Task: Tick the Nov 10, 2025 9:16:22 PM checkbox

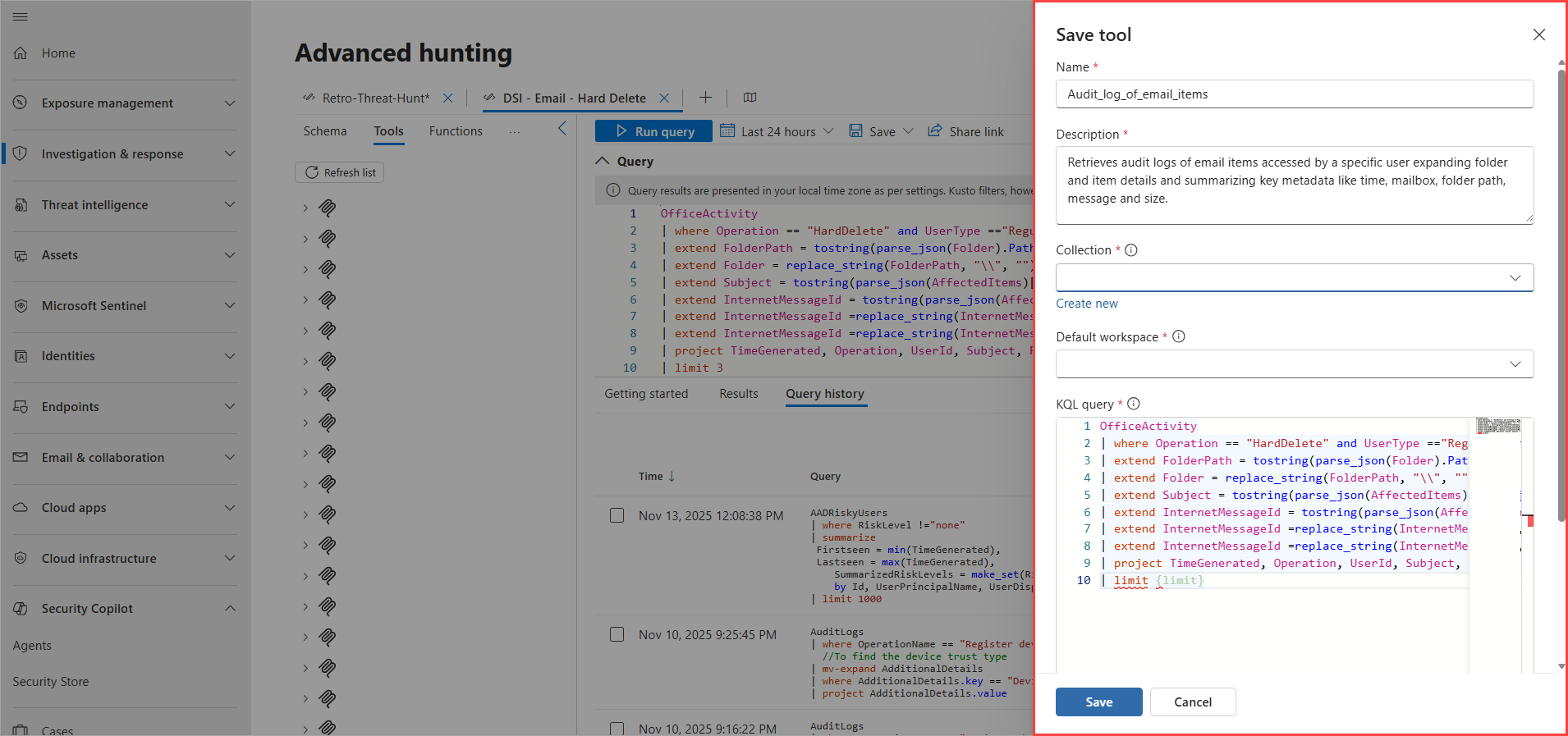Action: click(617, 728)
